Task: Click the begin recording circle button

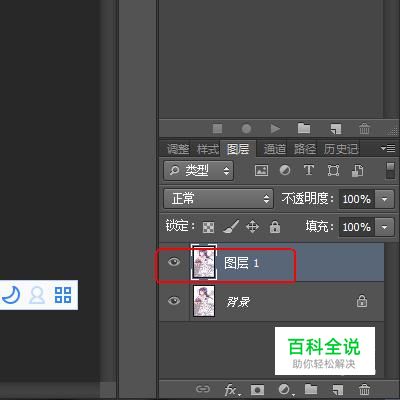Action: pos(246,128)
